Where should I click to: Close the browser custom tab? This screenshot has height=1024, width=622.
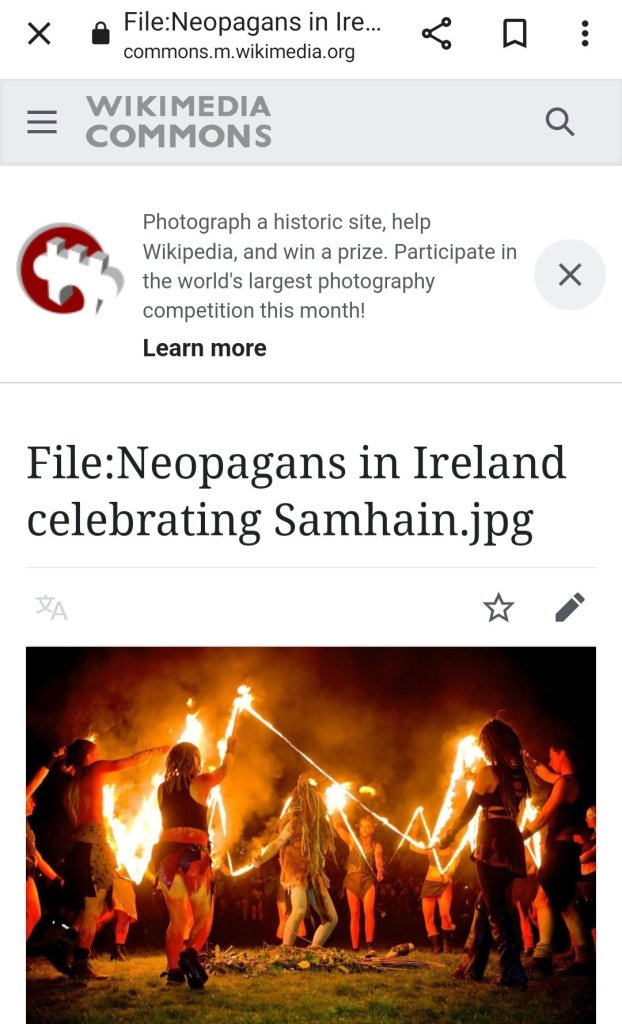pos(39,33)
